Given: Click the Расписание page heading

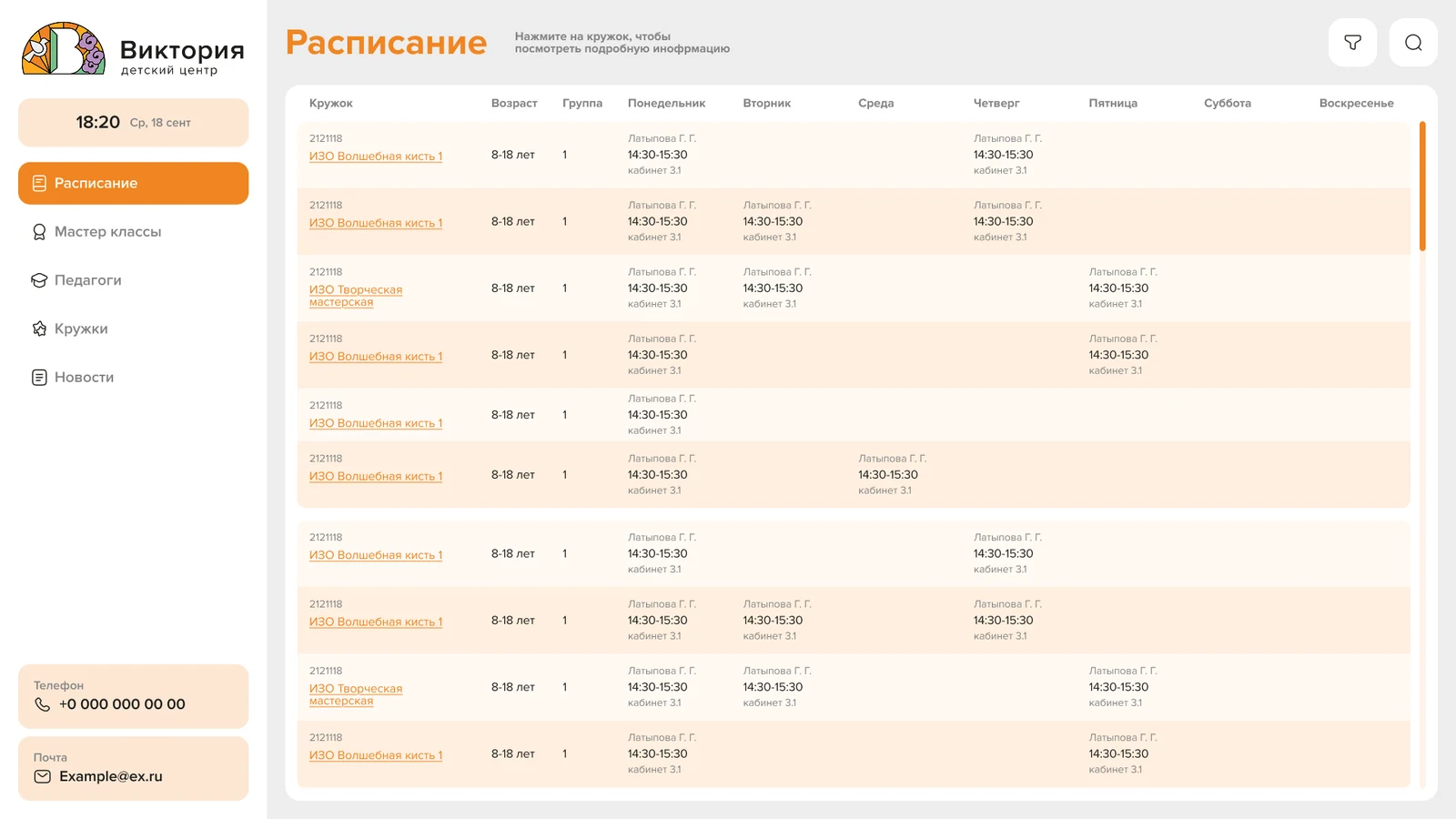Looking at the screenshot, I should pyautogui.click(x=387, y=43).
